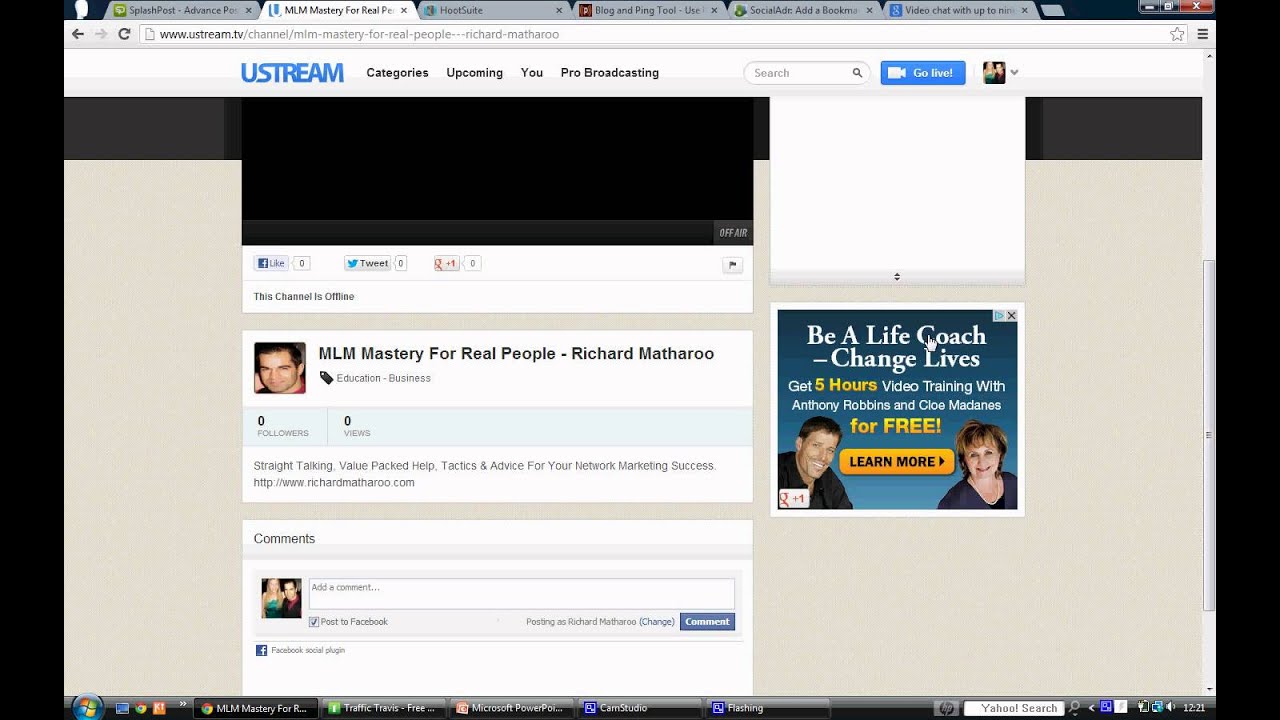Image resolution: width=1280 pixels, height=720 pixels.
Task: Bookmark page with the star icon
Action: pos(1177,34)
